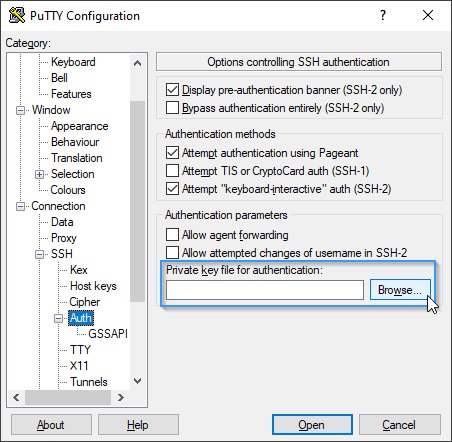Viewport: 452px width, 442px height.
Task: Click the category tree horizontal scrollbar thumb
Action: pyautogui.click(x=68, y=397)
